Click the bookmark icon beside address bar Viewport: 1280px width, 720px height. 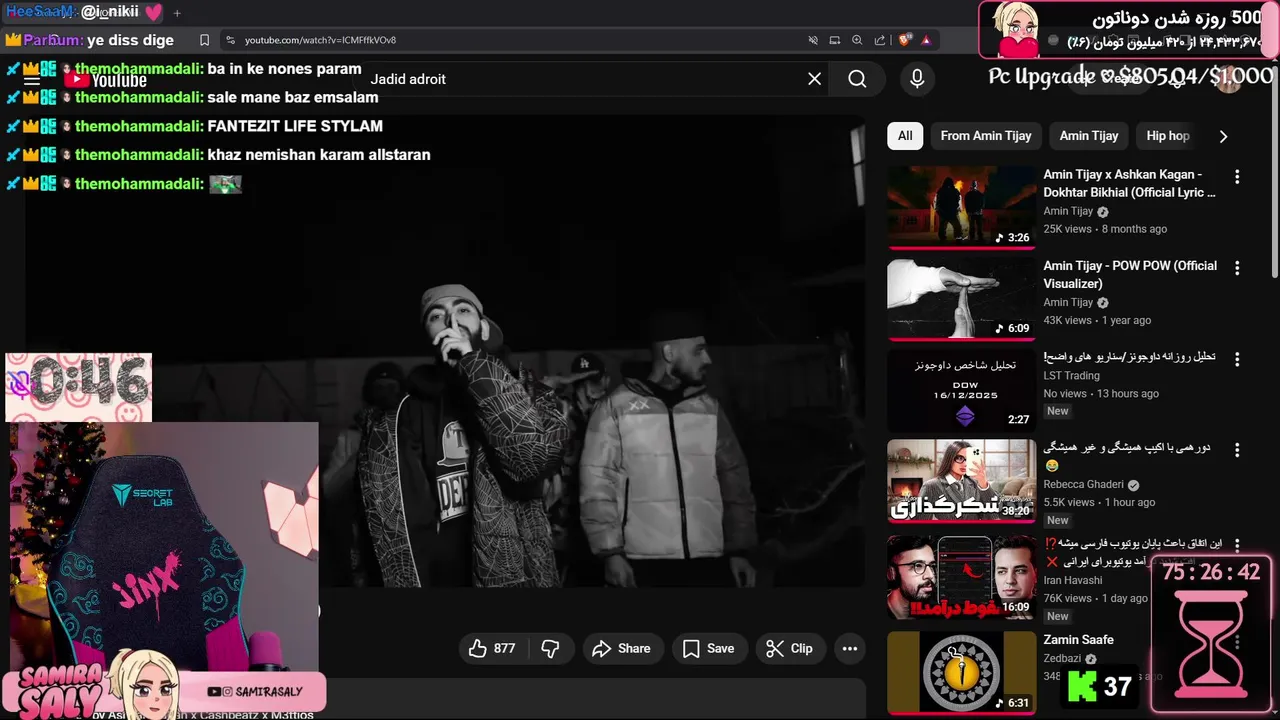204,40
